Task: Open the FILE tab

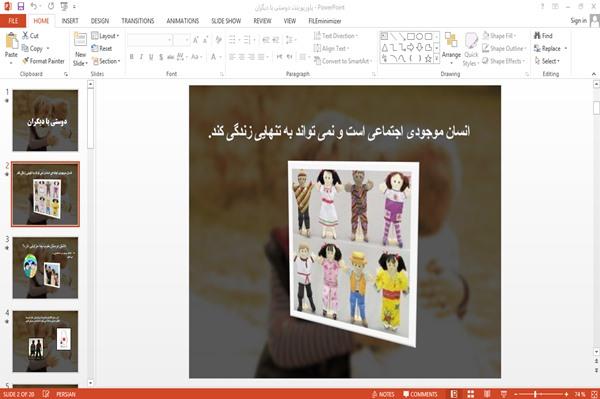Action: 13,21
